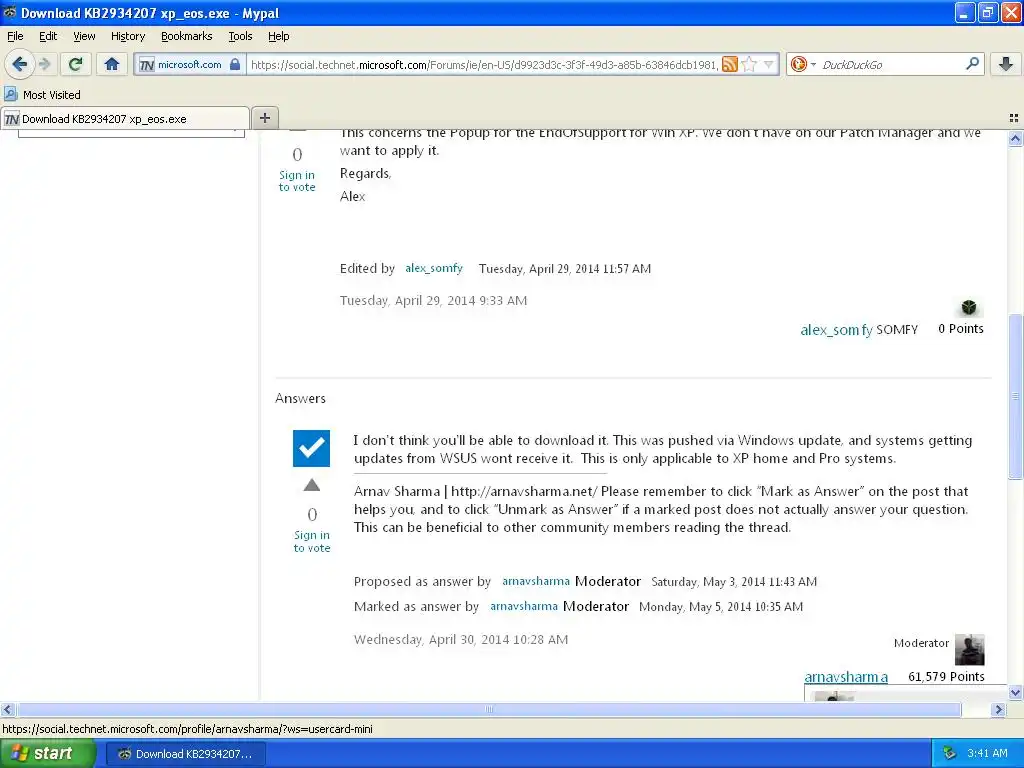Click the microsoft.com site identity label
This screenshot has height=768, width=1024.
(x=189, y=64)
